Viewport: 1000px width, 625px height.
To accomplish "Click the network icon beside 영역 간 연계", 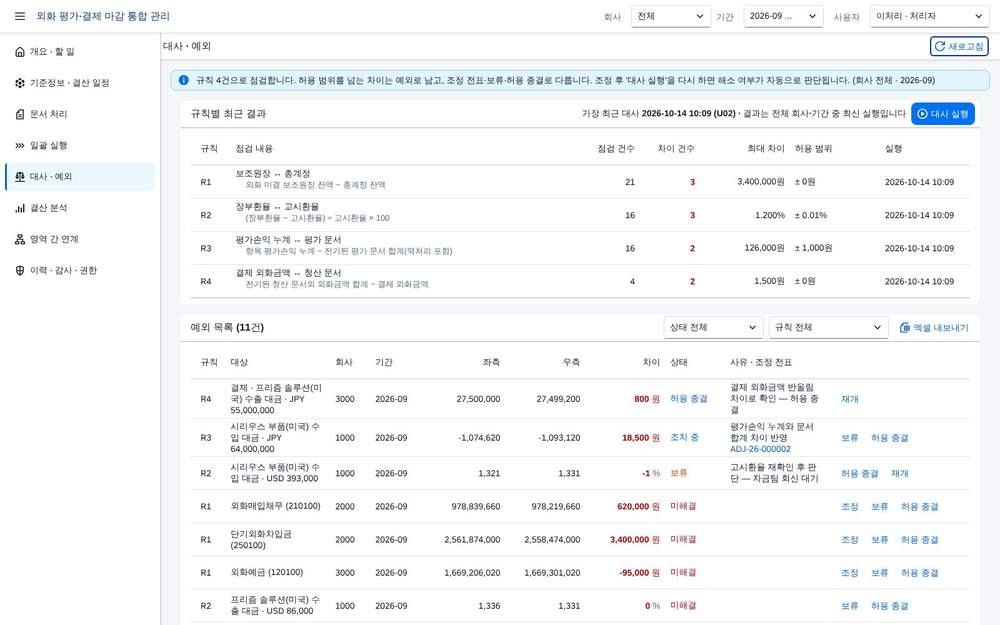I will [20, 239].
